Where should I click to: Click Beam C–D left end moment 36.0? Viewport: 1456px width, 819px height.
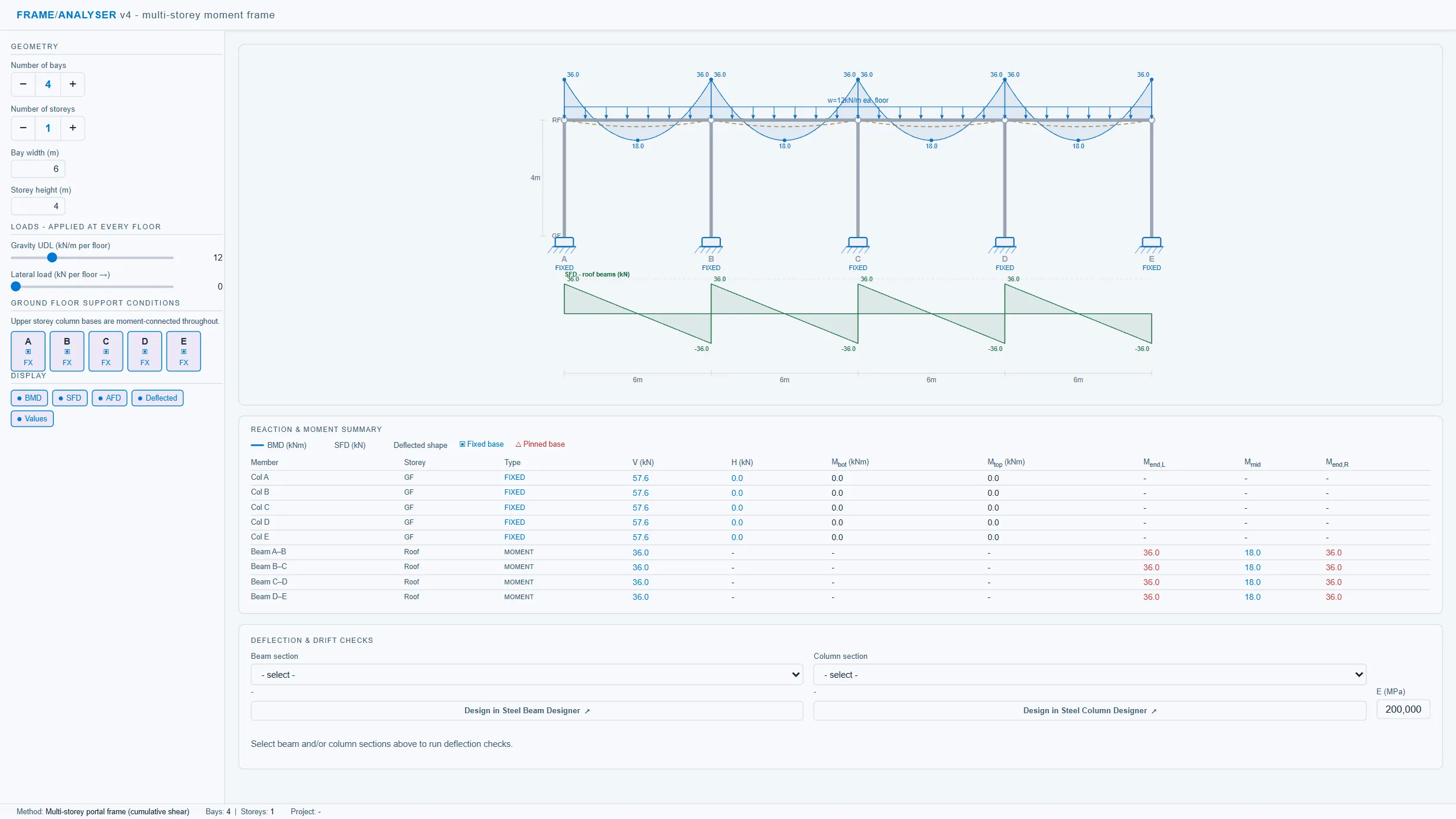pos(1151,582)
